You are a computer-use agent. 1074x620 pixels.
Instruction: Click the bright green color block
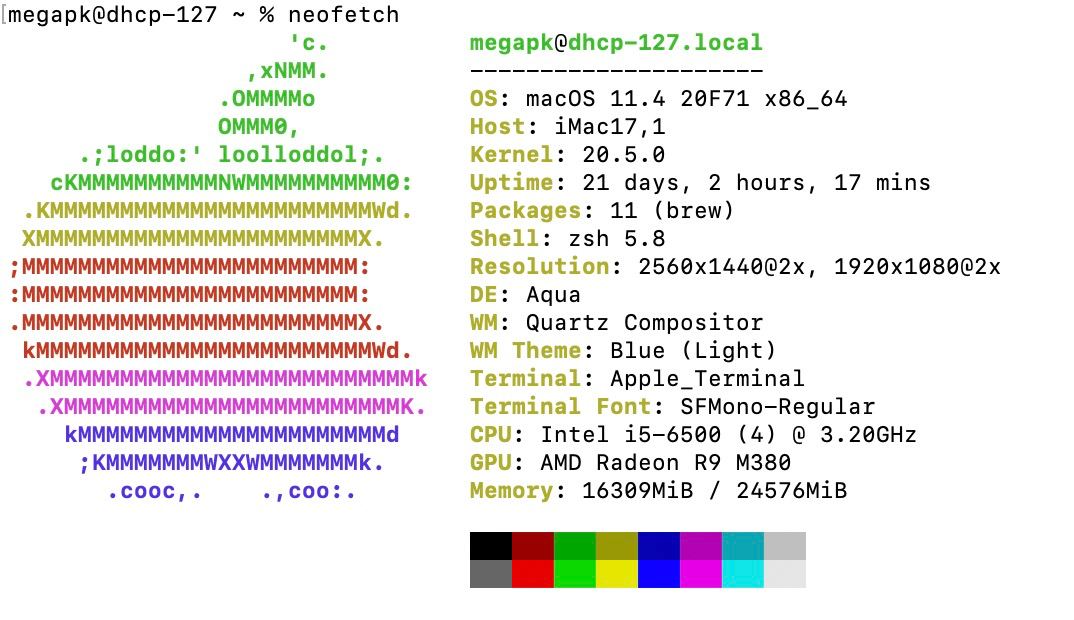pyautogui.click(x=575, y=574)
